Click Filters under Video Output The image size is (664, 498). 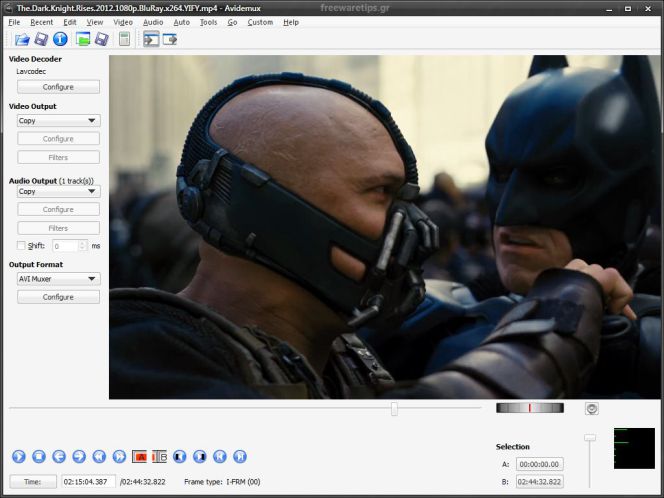pyautogui.click(x=58, y=158)
